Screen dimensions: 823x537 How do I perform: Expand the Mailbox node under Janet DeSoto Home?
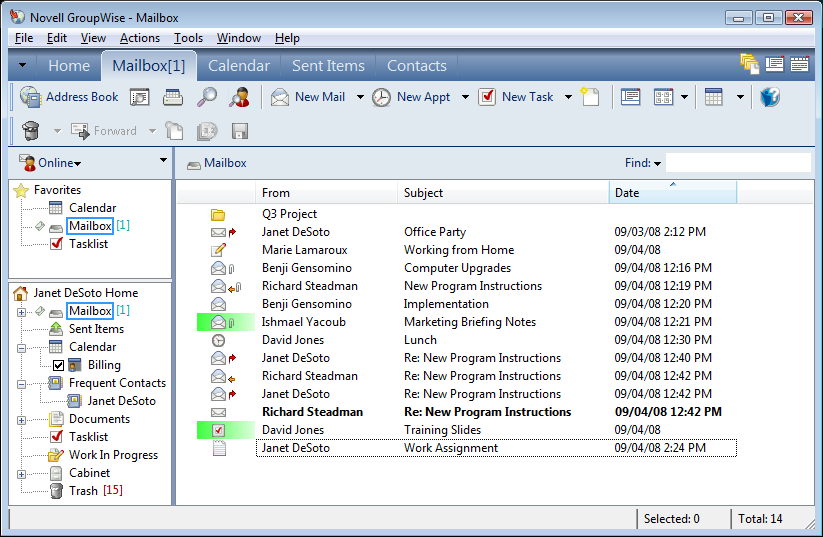[22, 312]
